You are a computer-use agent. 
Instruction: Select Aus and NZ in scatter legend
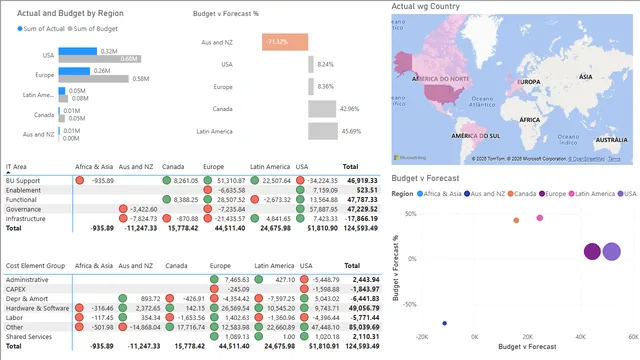click(484, 193)
